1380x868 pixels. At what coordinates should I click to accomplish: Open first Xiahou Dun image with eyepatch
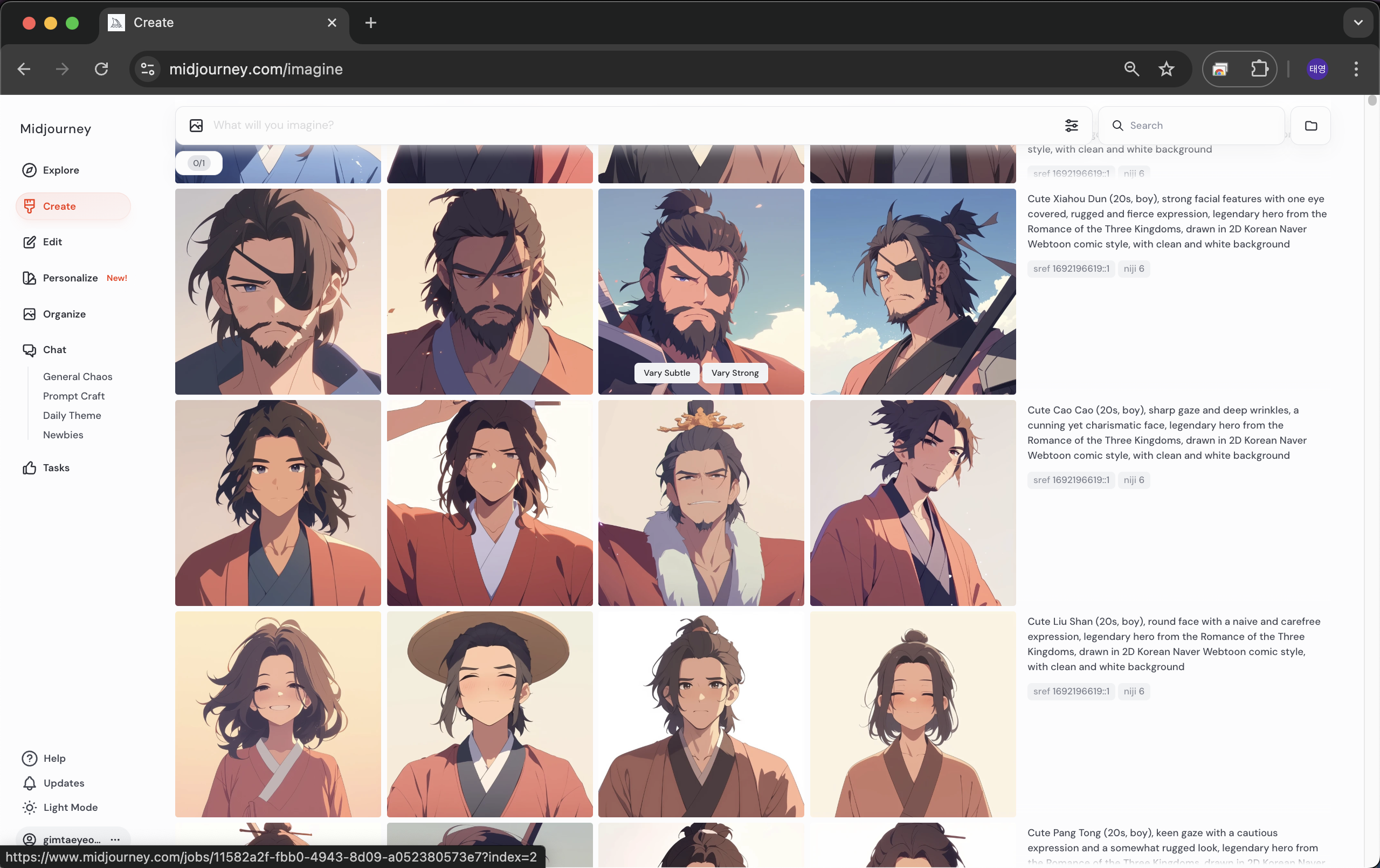point(278,292)
